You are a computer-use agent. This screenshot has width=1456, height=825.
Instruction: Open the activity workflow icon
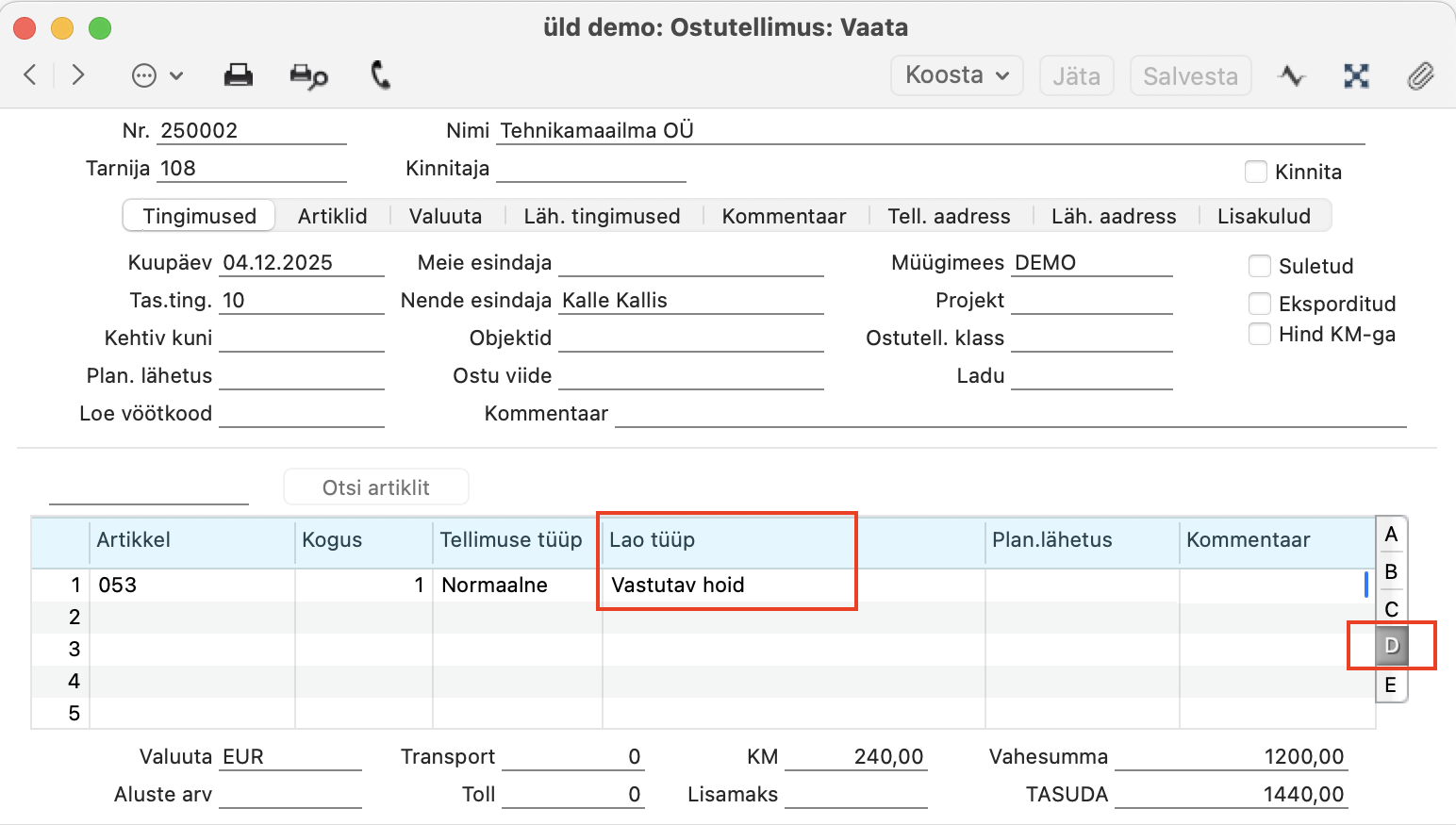(x=1291, y=76)
